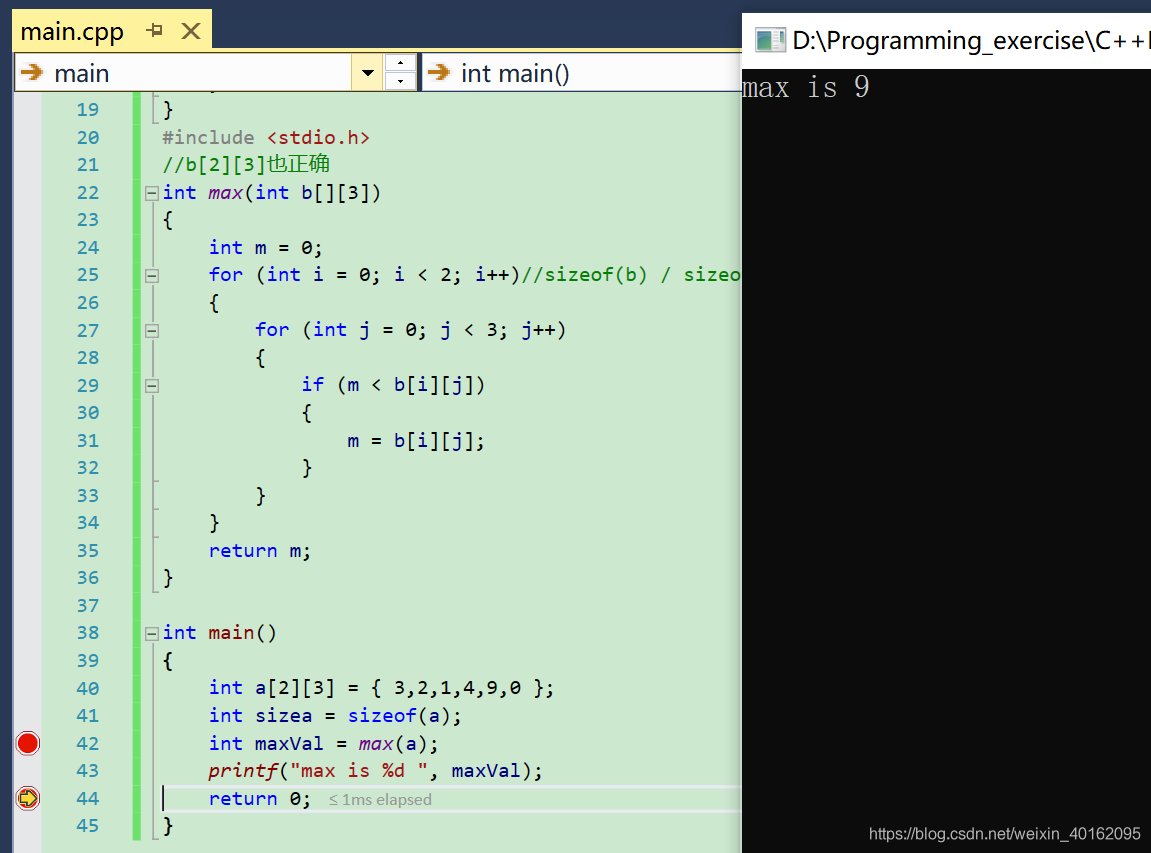Click the 'm = b[i][j];' assignment
Screen dimensions: 1151x853
tap(415, 441)
